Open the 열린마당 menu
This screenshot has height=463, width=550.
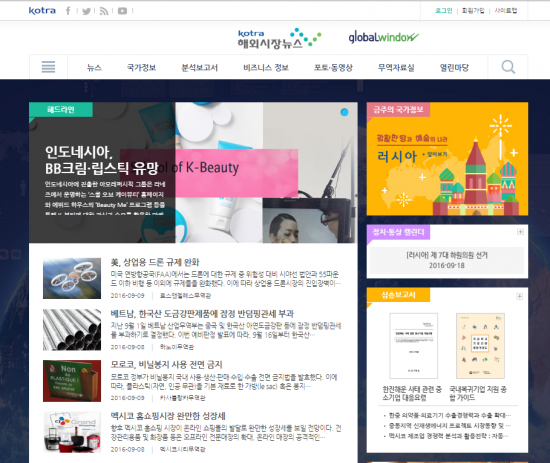(454, 68)
